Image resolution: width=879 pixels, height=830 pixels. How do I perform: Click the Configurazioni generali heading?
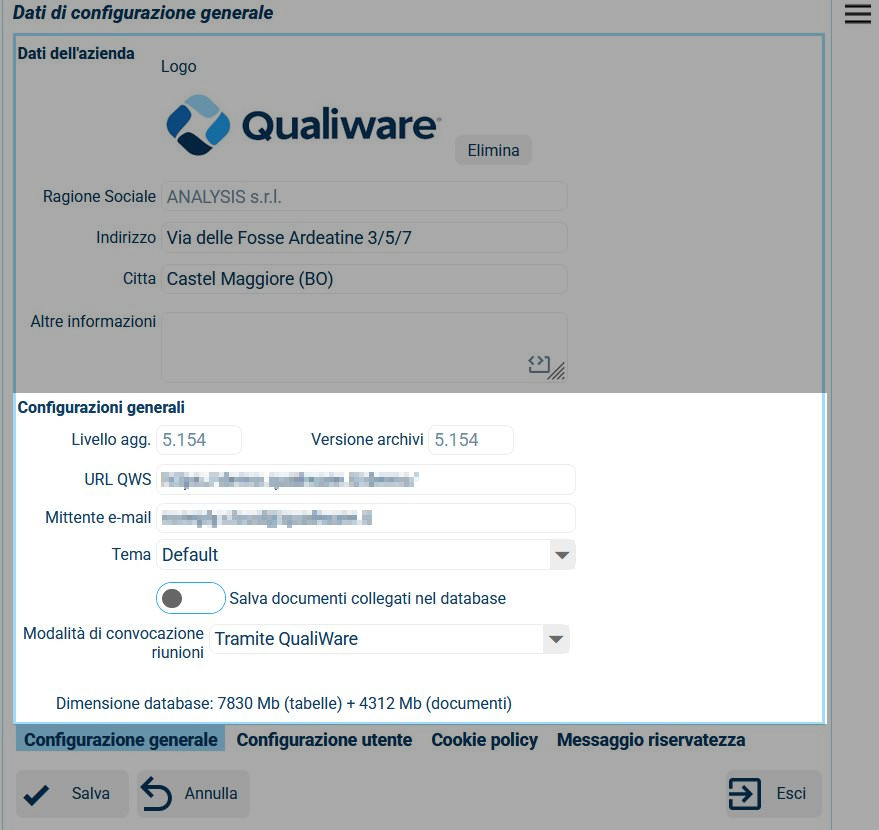pos(101,407)
